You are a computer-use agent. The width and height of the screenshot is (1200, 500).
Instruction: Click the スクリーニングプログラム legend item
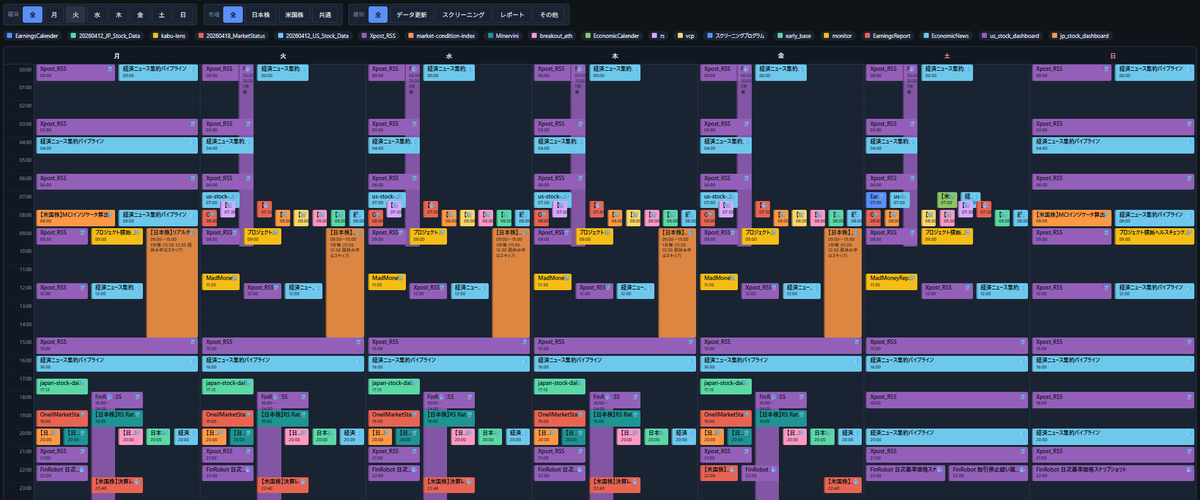tap(737, 36)
